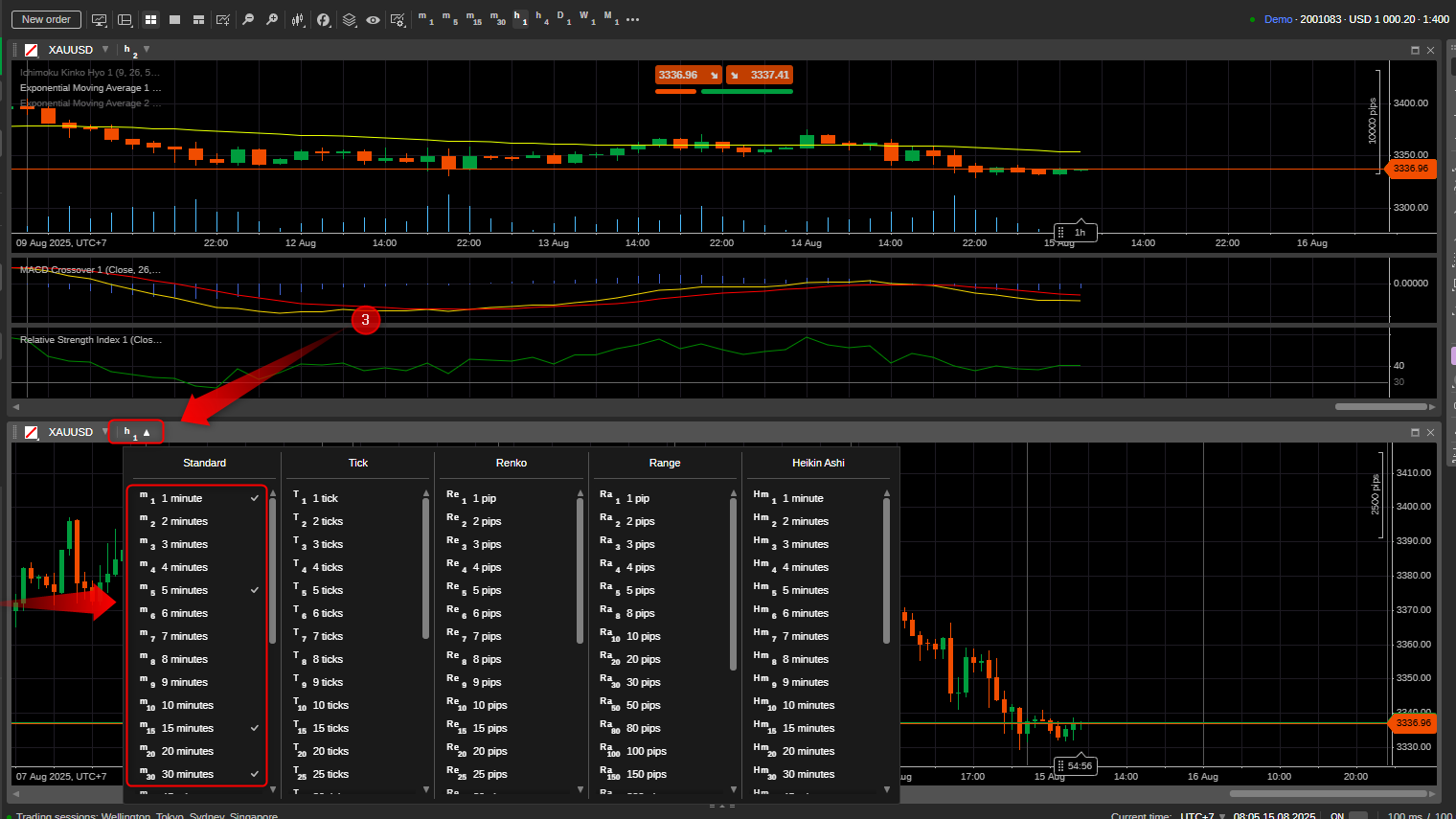Select W1 timeframe in top toolbar
The width and height of the screenshot is (1456, 819).
click(586, 18)
